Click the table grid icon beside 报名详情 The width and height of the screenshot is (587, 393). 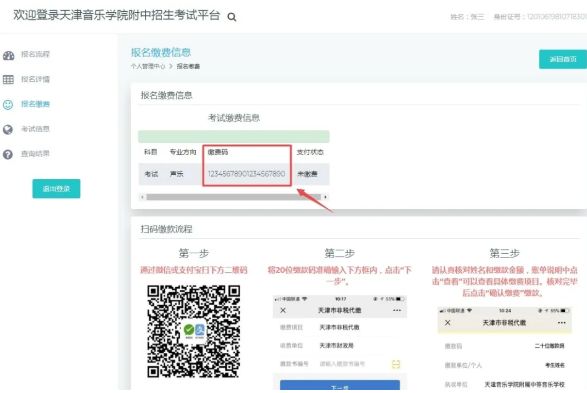click(8, 79)
